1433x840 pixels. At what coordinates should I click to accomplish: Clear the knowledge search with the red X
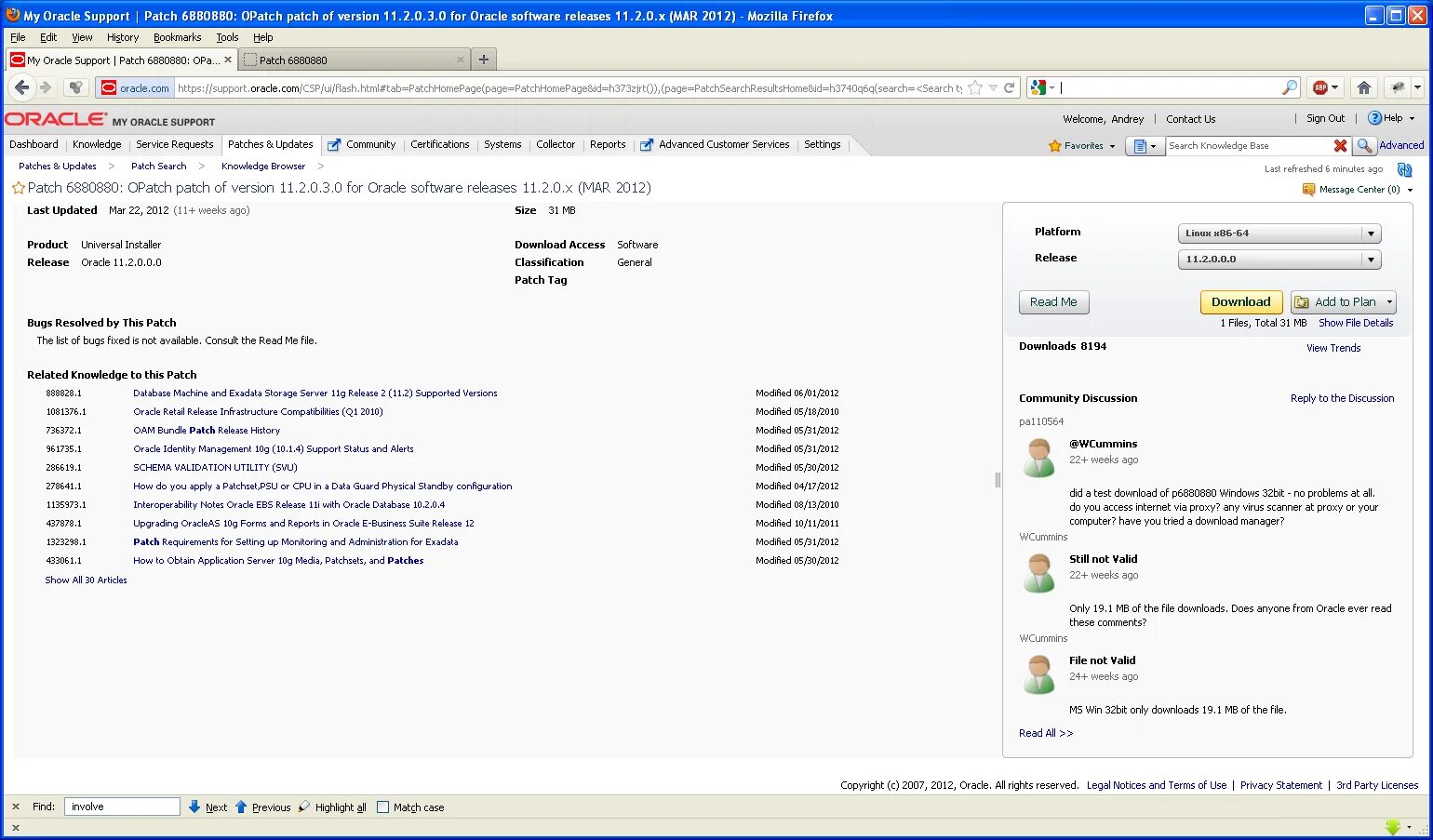(1340, 146)
